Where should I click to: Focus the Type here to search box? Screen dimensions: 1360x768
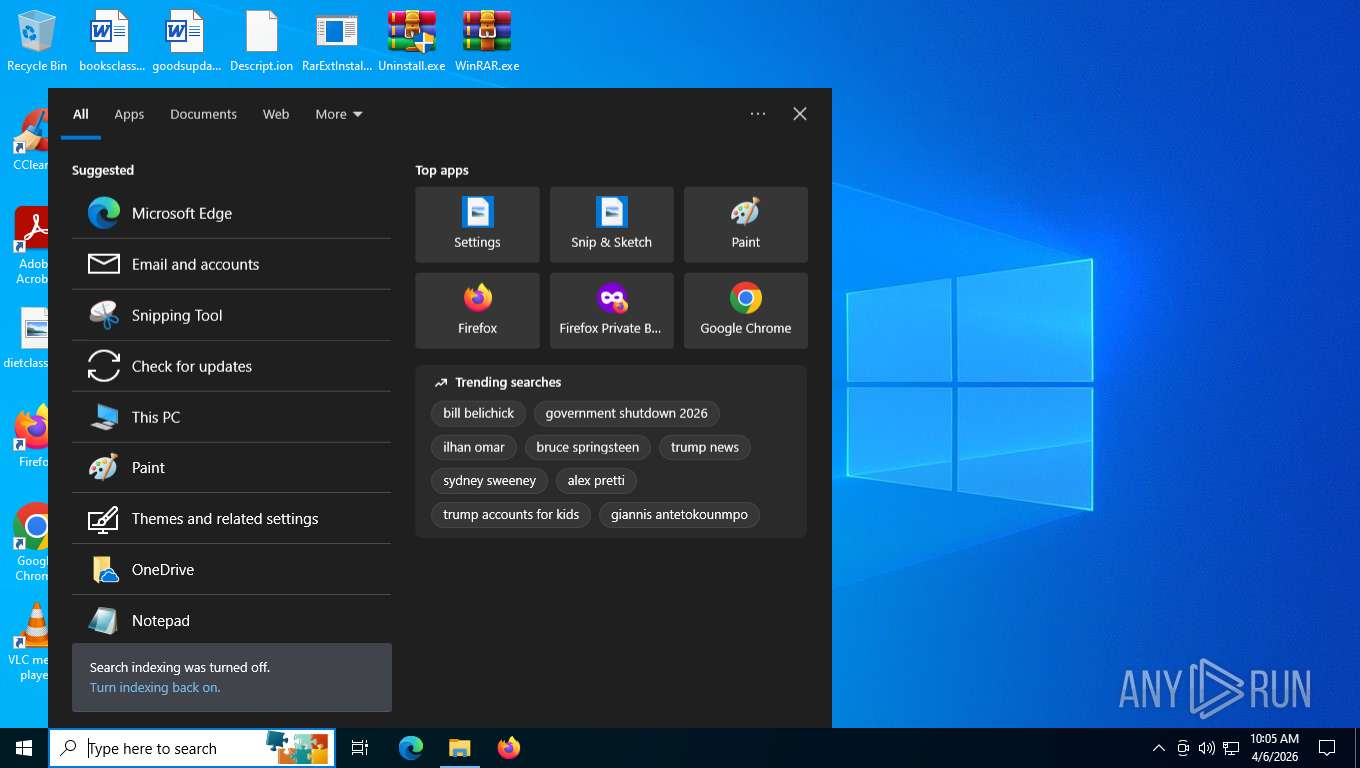[x=192, y=748]
